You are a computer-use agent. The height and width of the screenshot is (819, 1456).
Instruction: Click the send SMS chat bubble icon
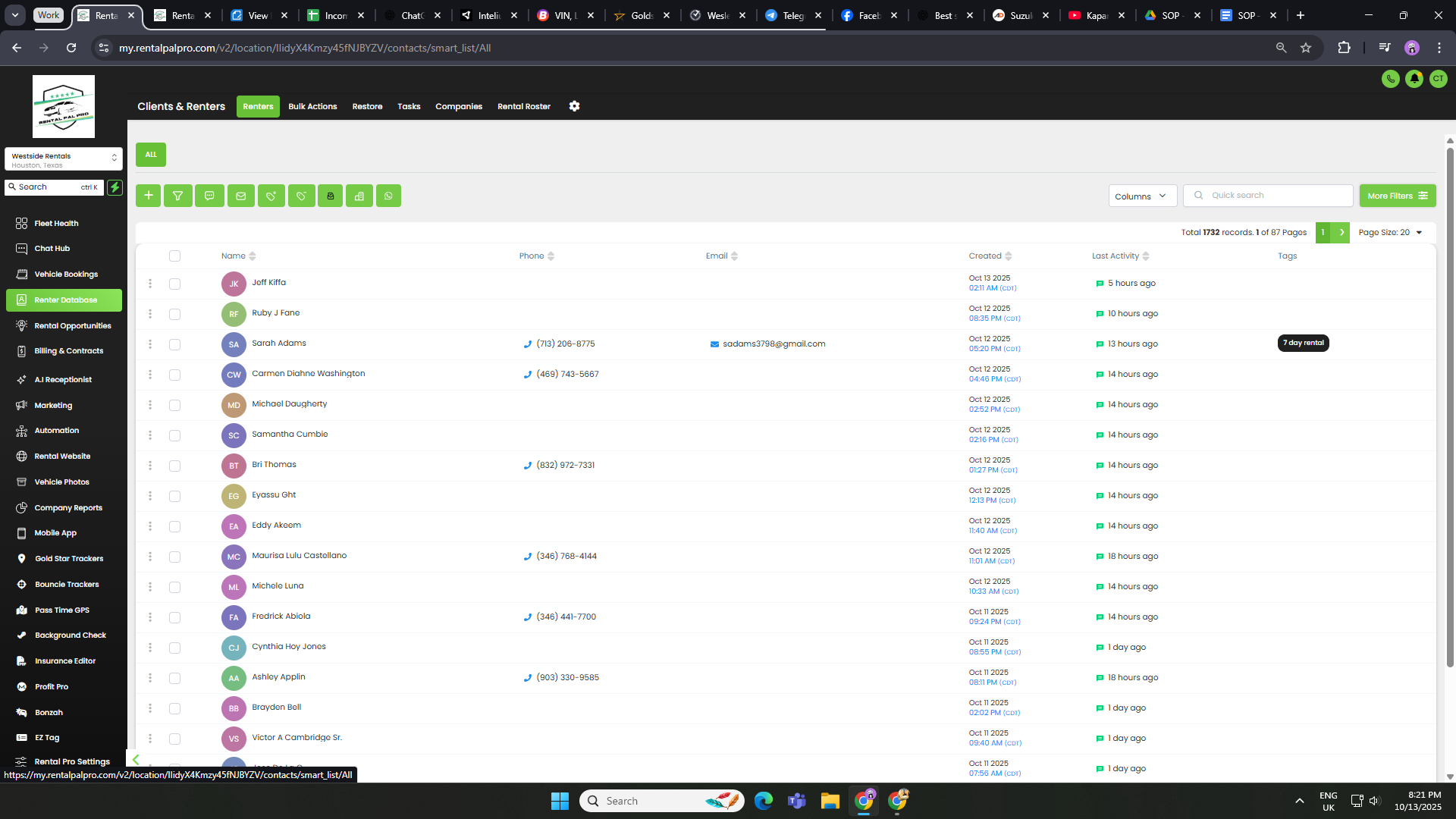[209, 196]
